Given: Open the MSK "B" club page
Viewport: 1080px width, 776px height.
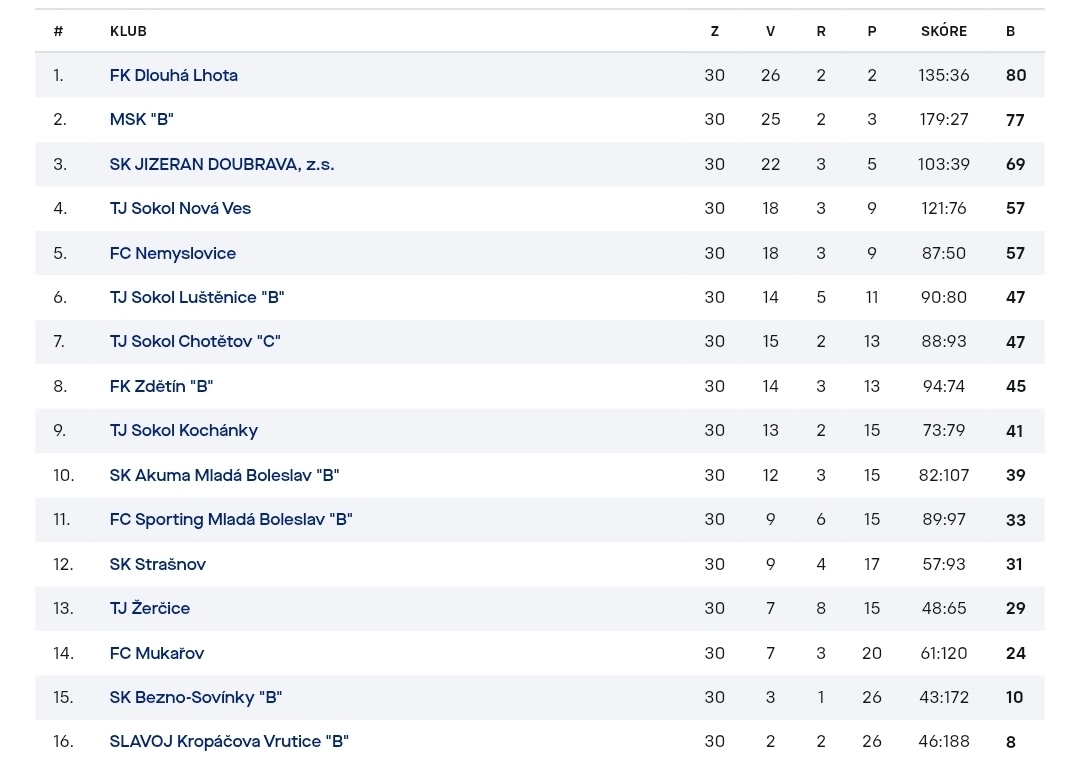Looking at the screenshot, I should (142, 119).
